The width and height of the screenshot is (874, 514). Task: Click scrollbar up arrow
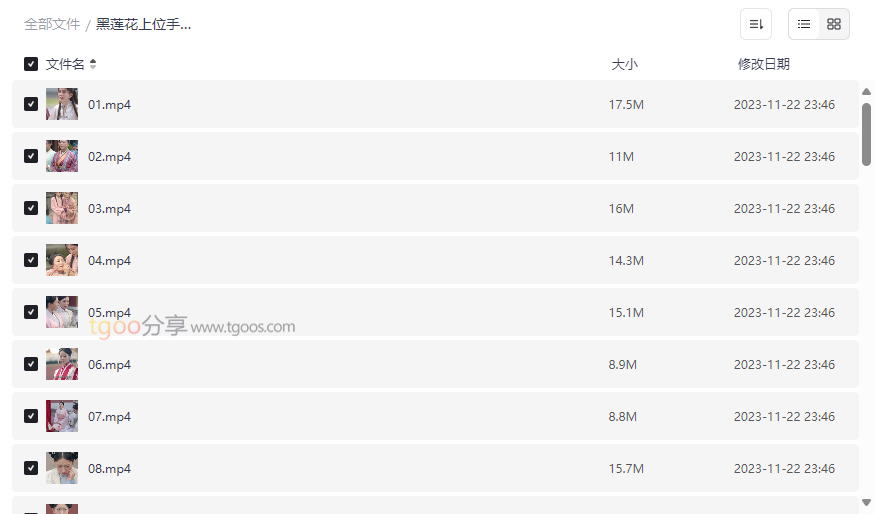click(866, 91)
